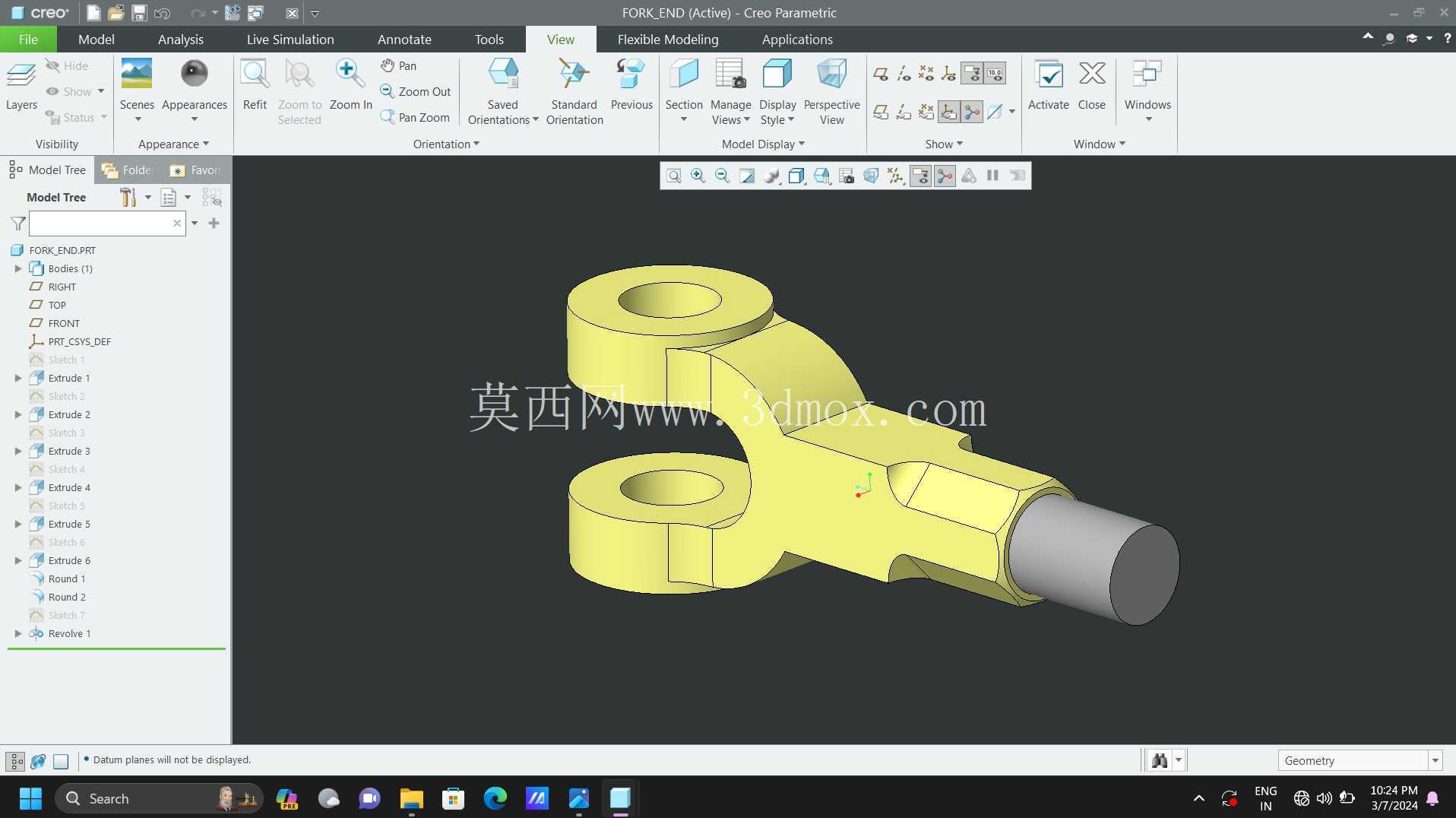1456x818 pixels.
Task: Open the File menu
Action: [x=28, y=40]
